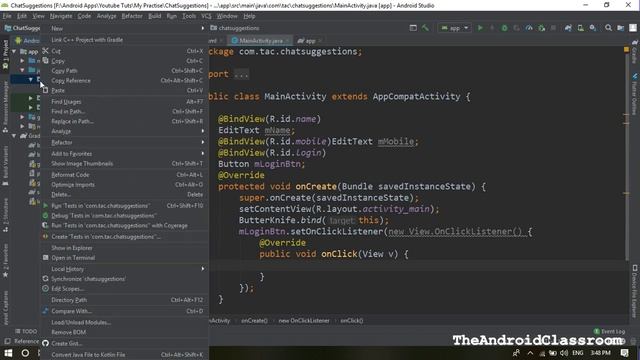Select Replace in Path...
The width and height of the screenshot is (640, 360).
pyautogui.click(x=124, y=121)
